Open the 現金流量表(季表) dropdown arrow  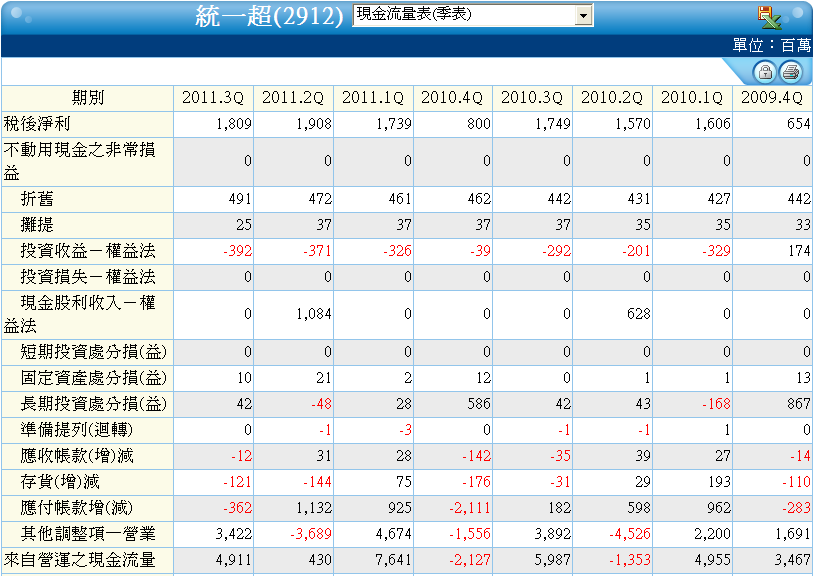(584, 16)
